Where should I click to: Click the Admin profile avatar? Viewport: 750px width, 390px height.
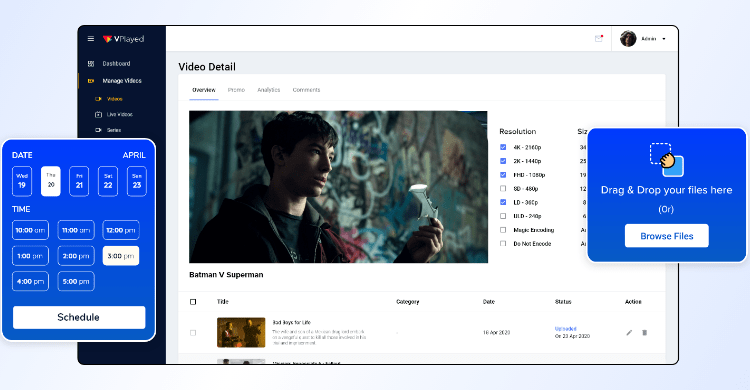pos(628,39)
